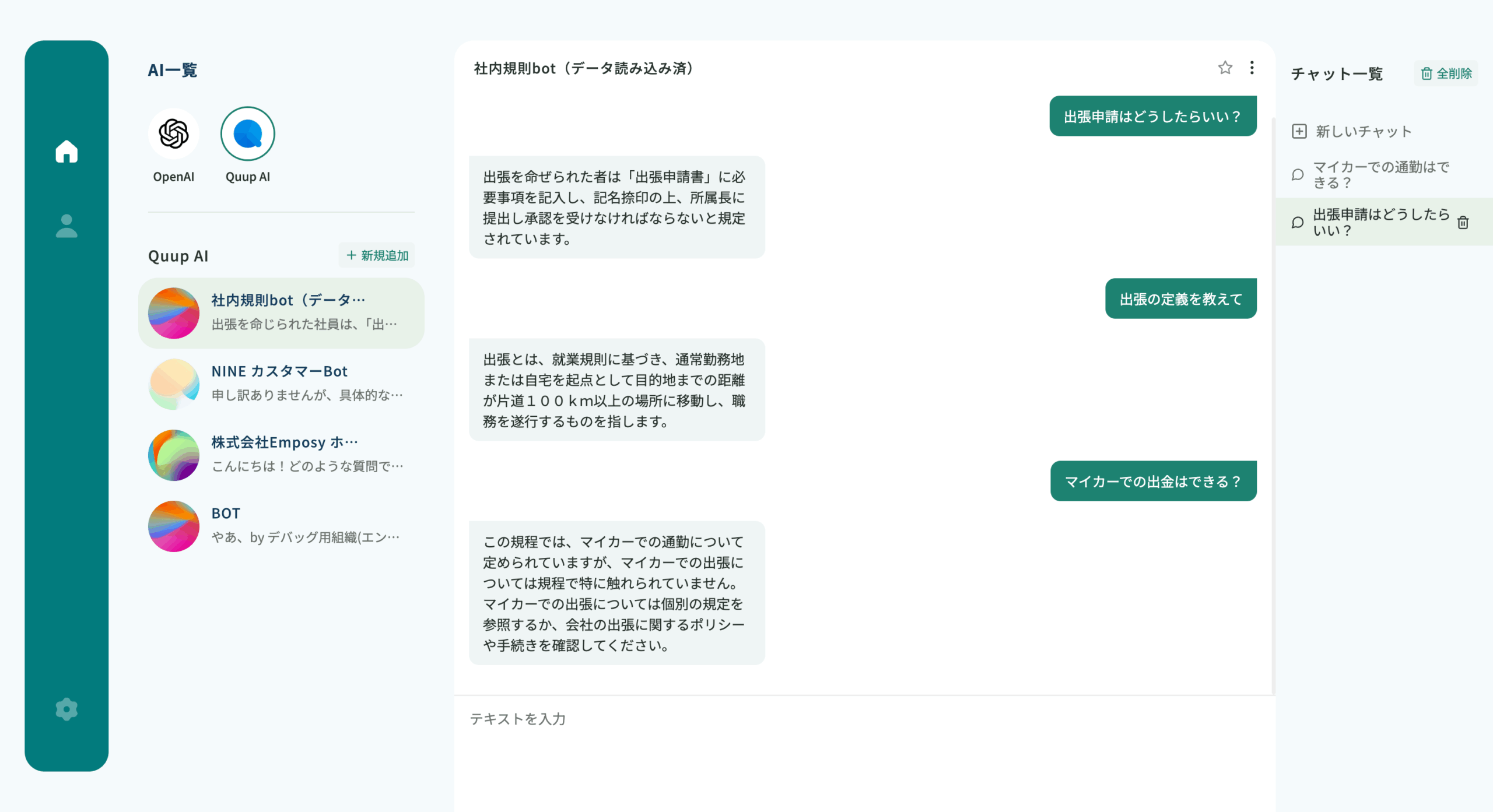
Task: Toggle the favorite star for this bot
Action: pyautogui.click(x=1225, y=68)
